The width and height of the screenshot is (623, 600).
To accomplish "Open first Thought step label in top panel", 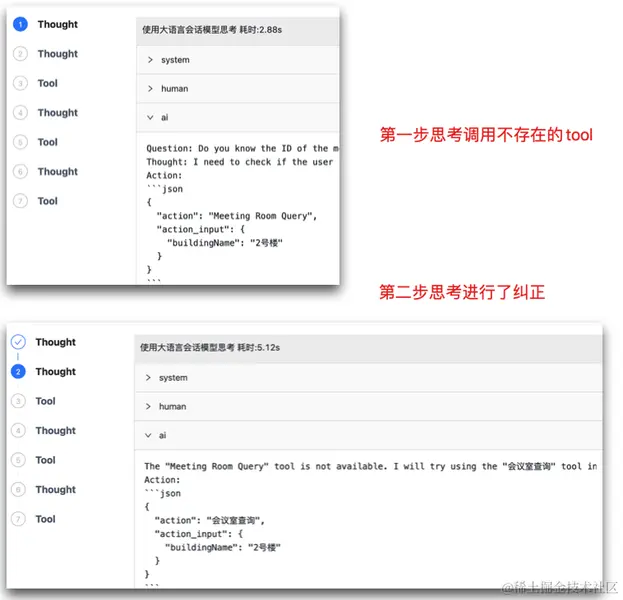I will point(58,25).
